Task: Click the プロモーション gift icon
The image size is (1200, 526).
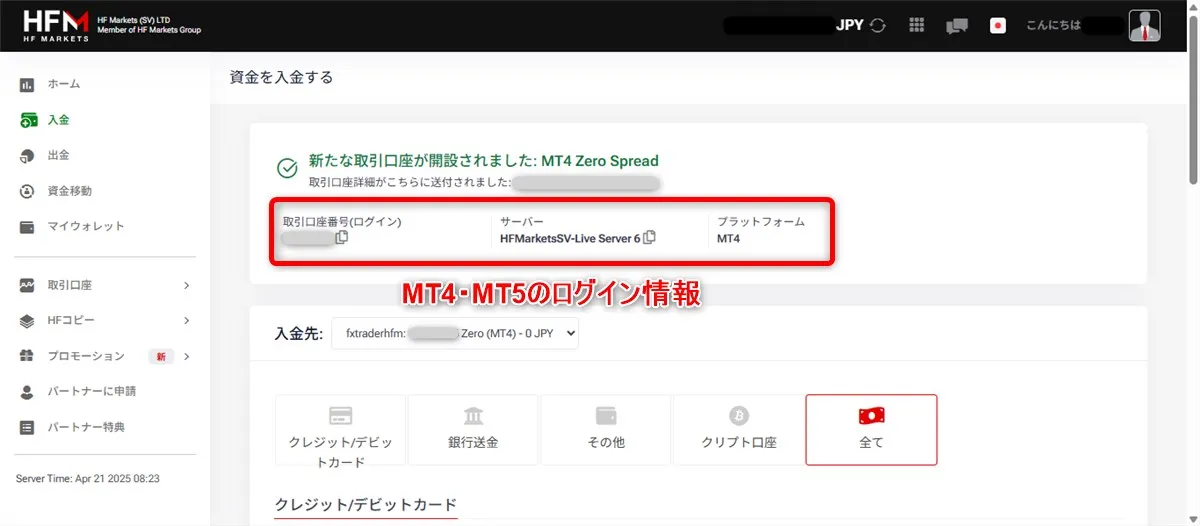Action: click(28, 356)
